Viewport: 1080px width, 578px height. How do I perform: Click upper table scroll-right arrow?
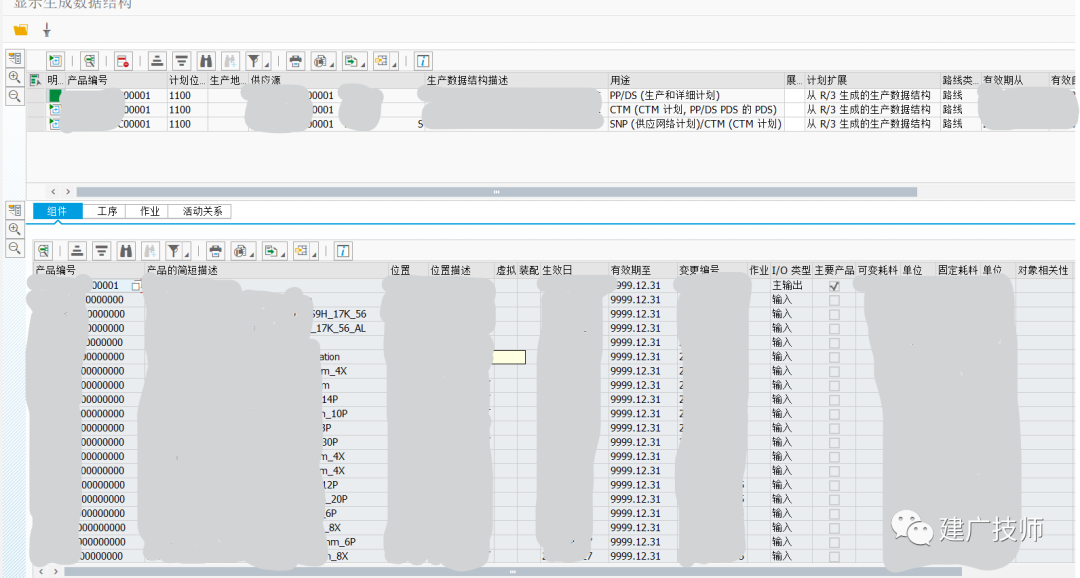coord(68,192)
